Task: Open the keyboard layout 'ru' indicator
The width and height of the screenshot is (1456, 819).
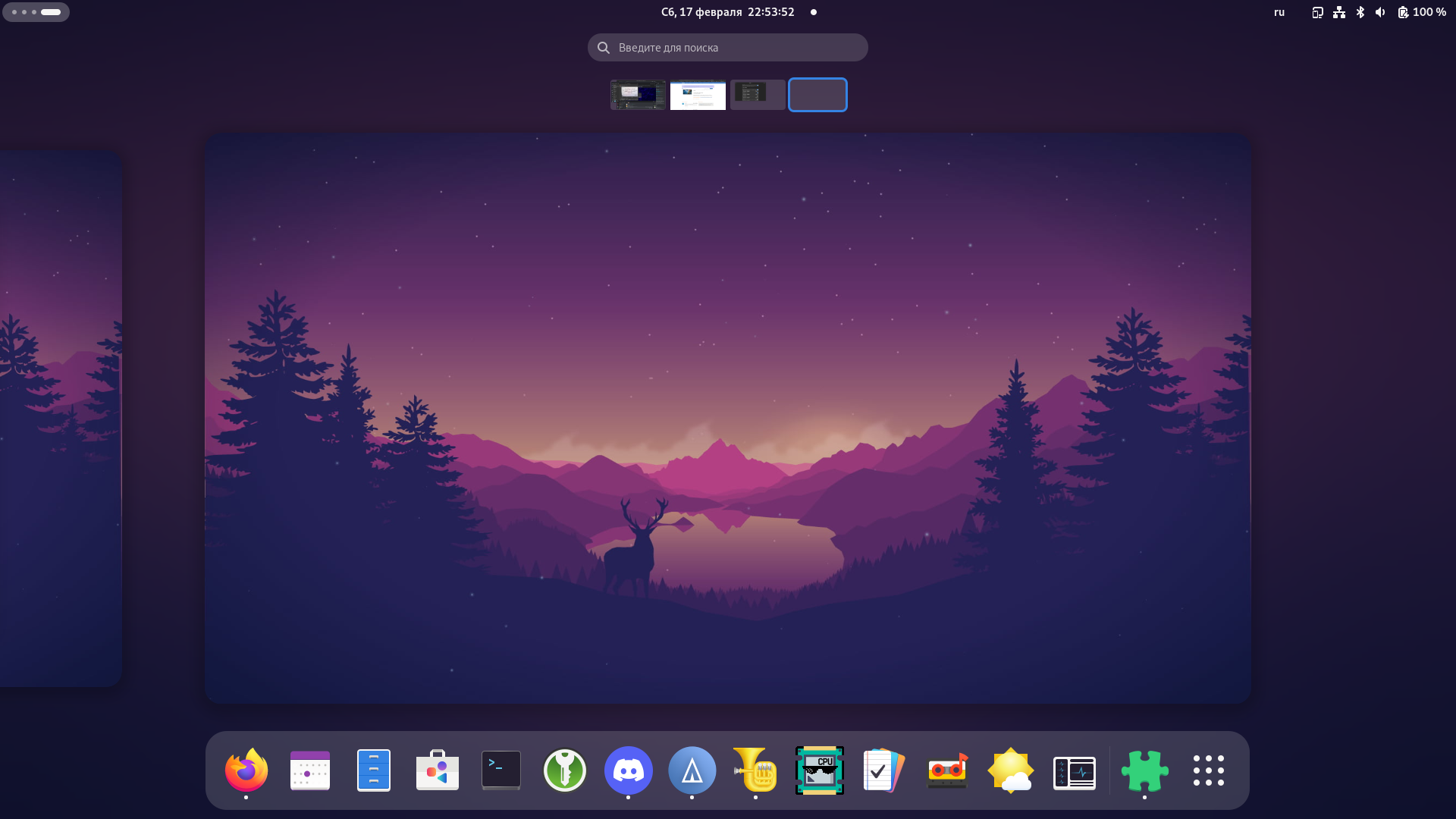Action: 1279,12
